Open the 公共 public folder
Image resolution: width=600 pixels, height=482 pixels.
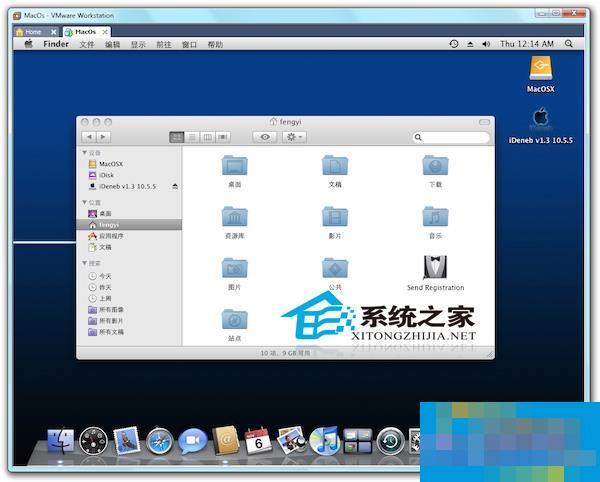(x=335, y=268)
